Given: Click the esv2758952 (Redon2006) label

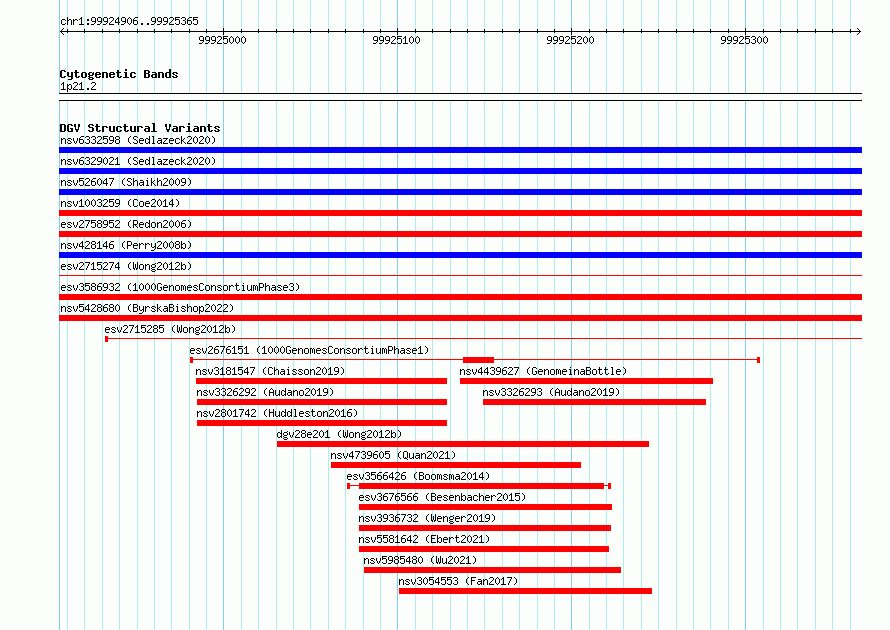Looking at the screenshot, I should [126, 224].
